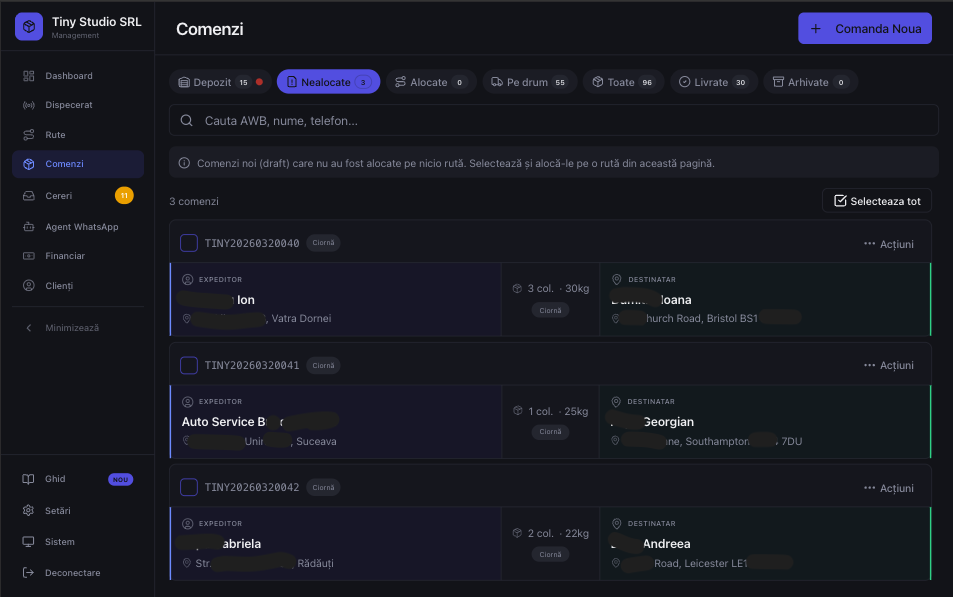Check order TINY20260320040 selection box

[188, 242]
